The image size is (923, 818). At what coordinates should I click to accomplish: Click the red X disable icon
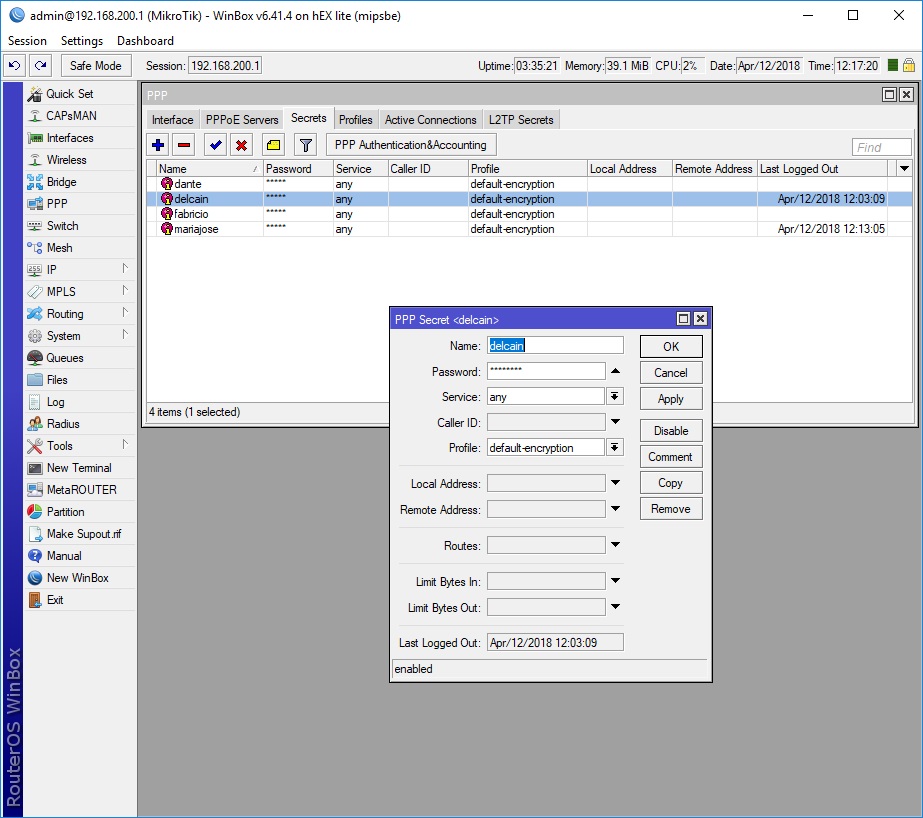(241, 145)
